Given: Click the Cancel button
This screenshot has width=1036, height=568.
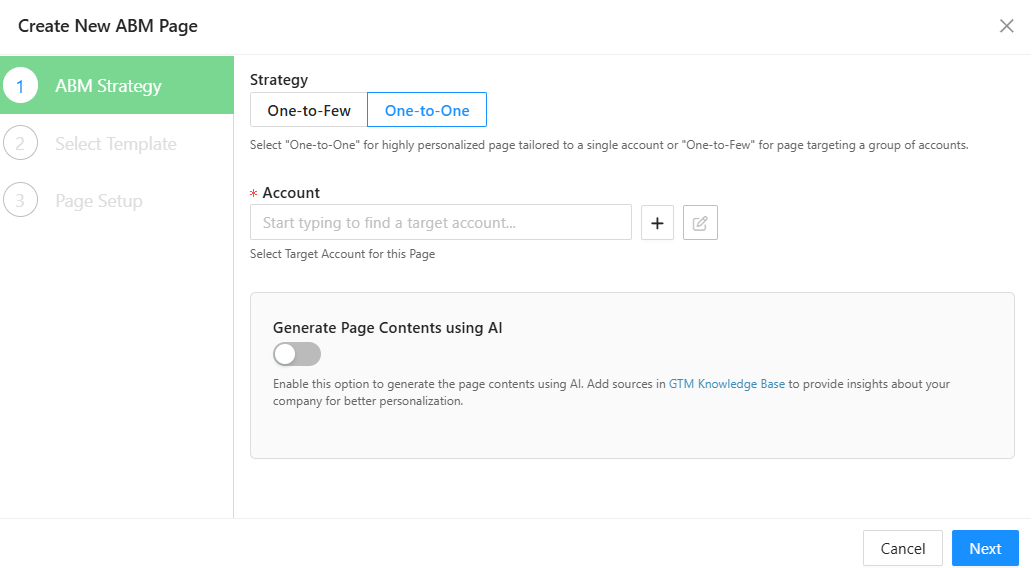Looking at the screenshot, I should pos(903,548).
